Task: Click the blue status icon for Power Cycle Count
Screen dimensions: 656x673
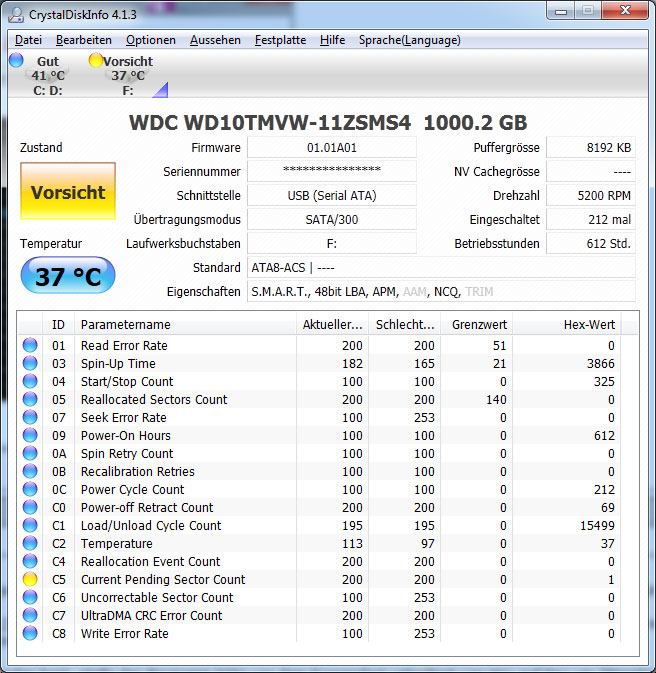Action: [30, 489]
